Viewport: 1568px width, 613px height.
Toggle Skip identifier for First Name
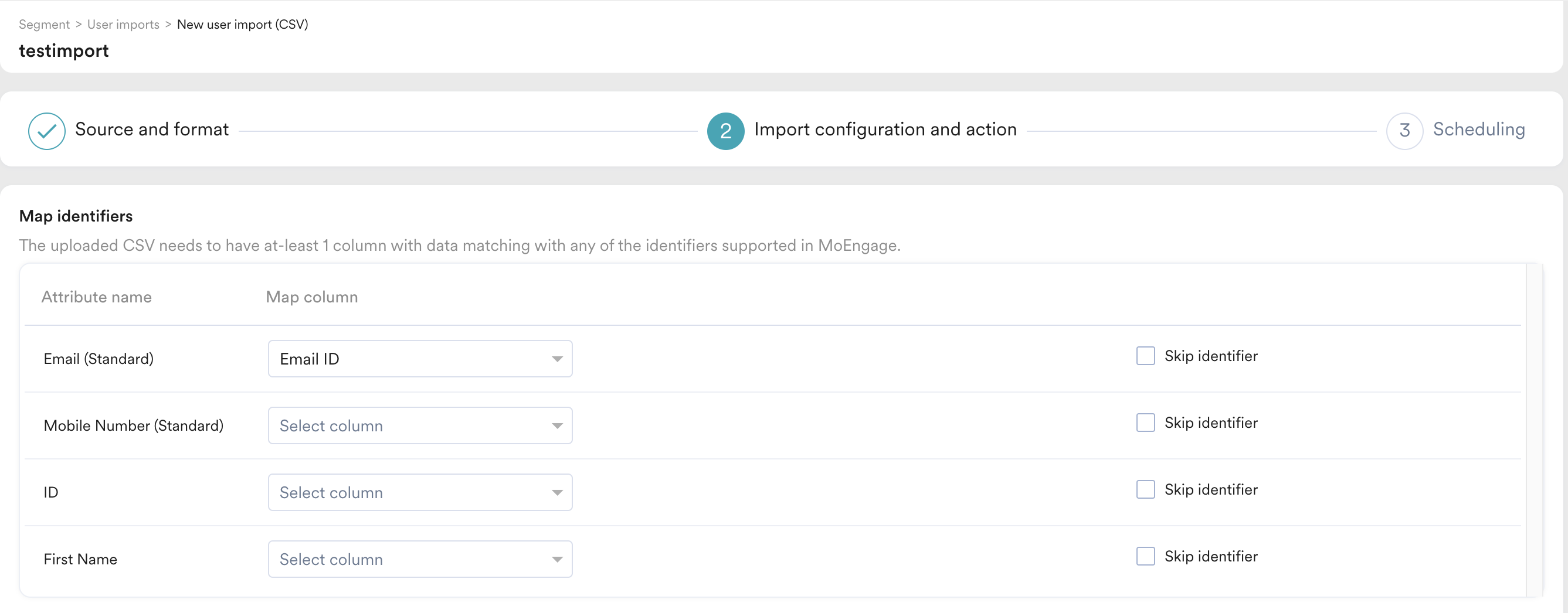point(1145,556)
